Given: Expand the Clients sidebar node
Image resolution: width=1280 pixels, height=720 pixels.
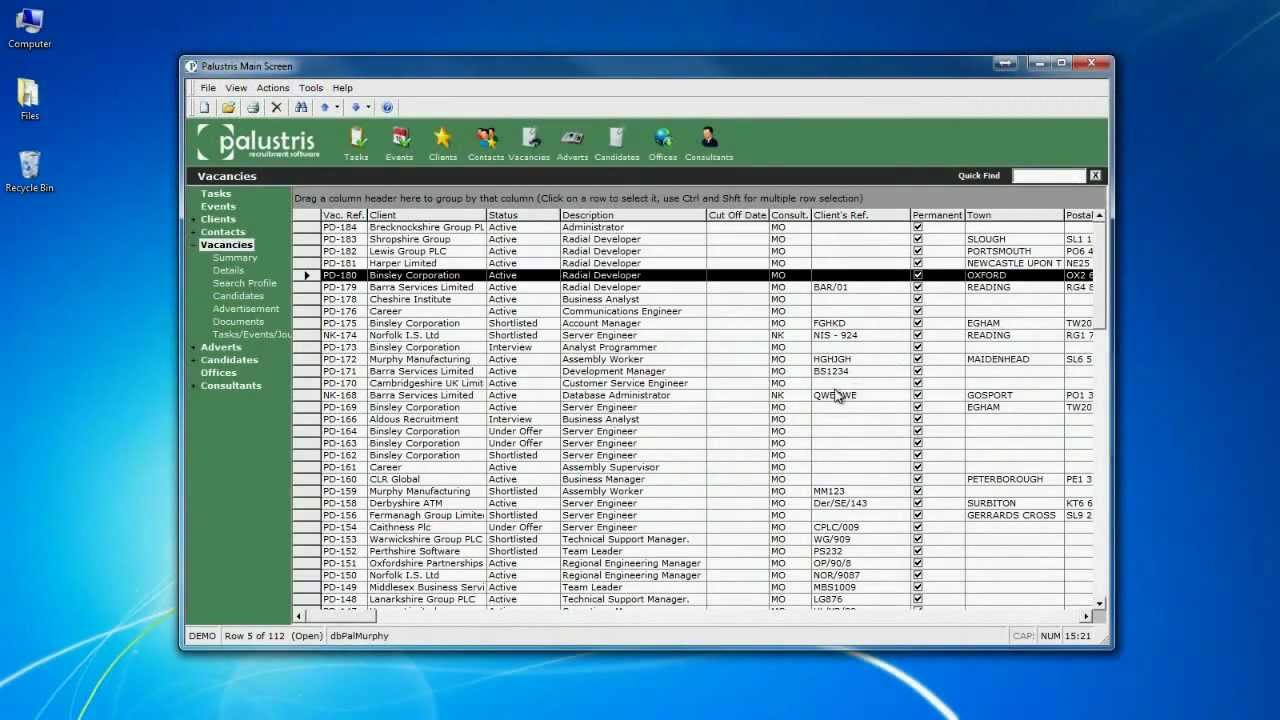Looking at the screenshot, I should (194, 219).
